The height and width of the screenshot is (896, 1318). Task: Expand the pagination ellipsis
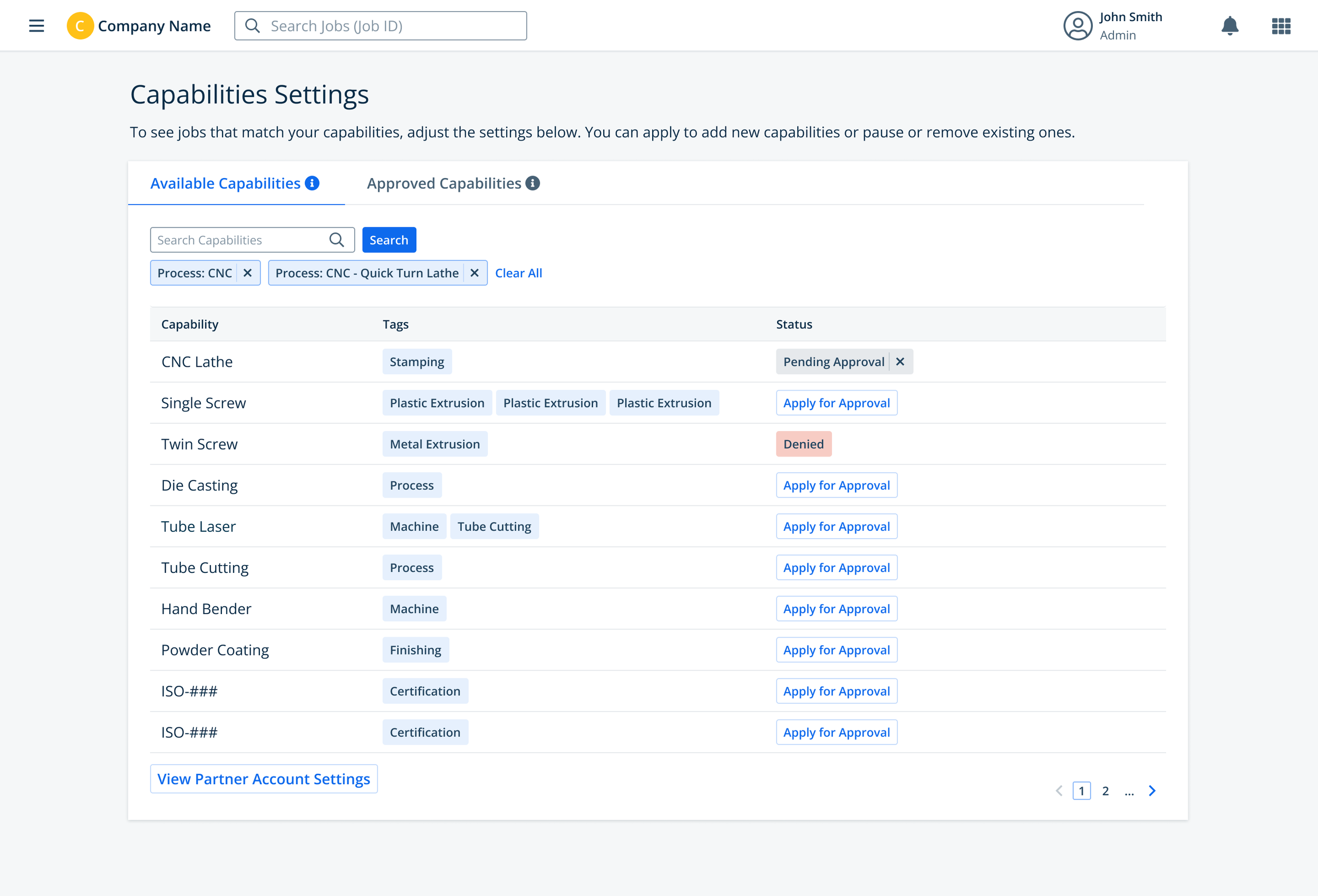[x=1129, y=791]
